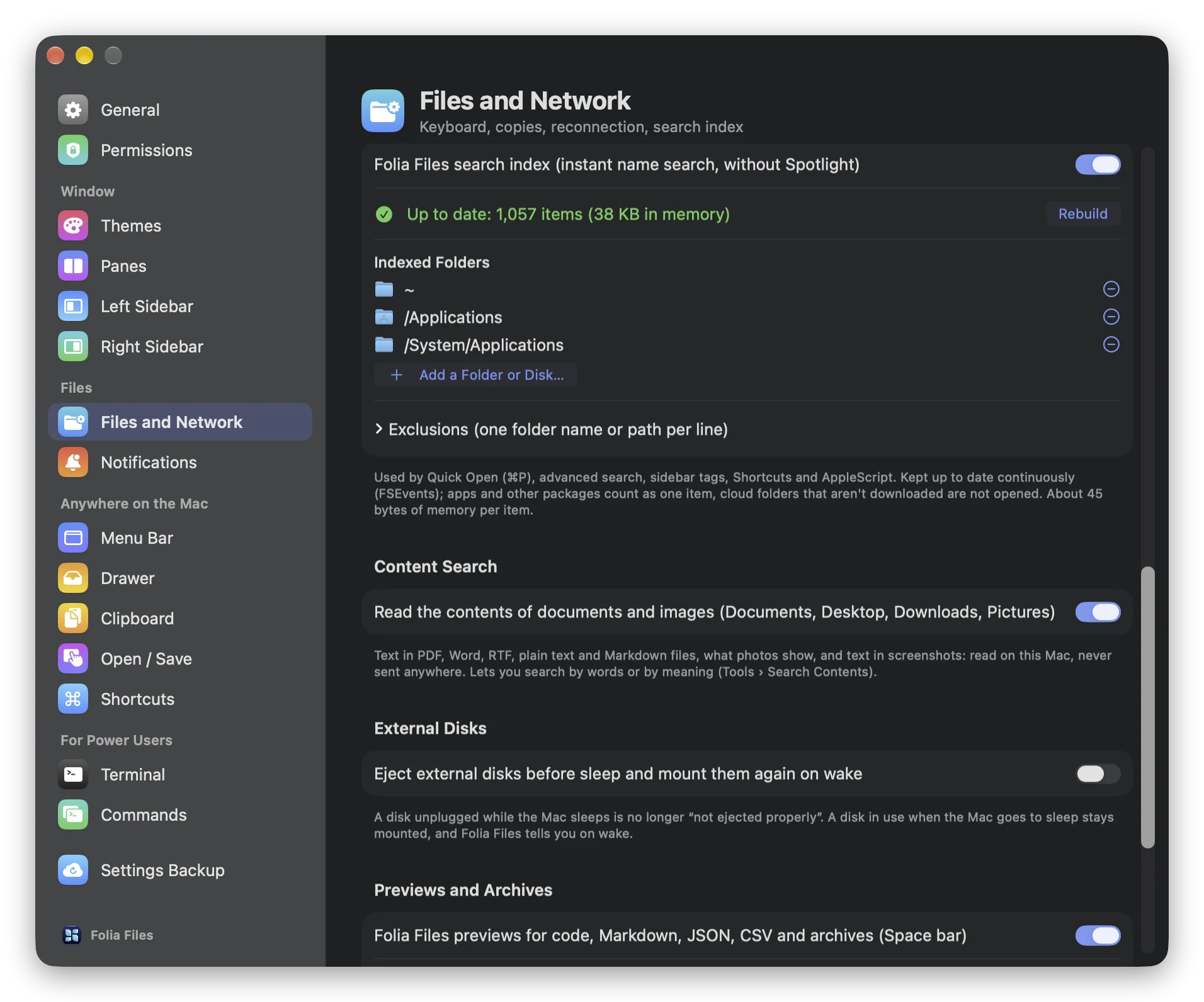Click the Commands icon
Screen dimensions: 1204x1002
click(73, 815)
